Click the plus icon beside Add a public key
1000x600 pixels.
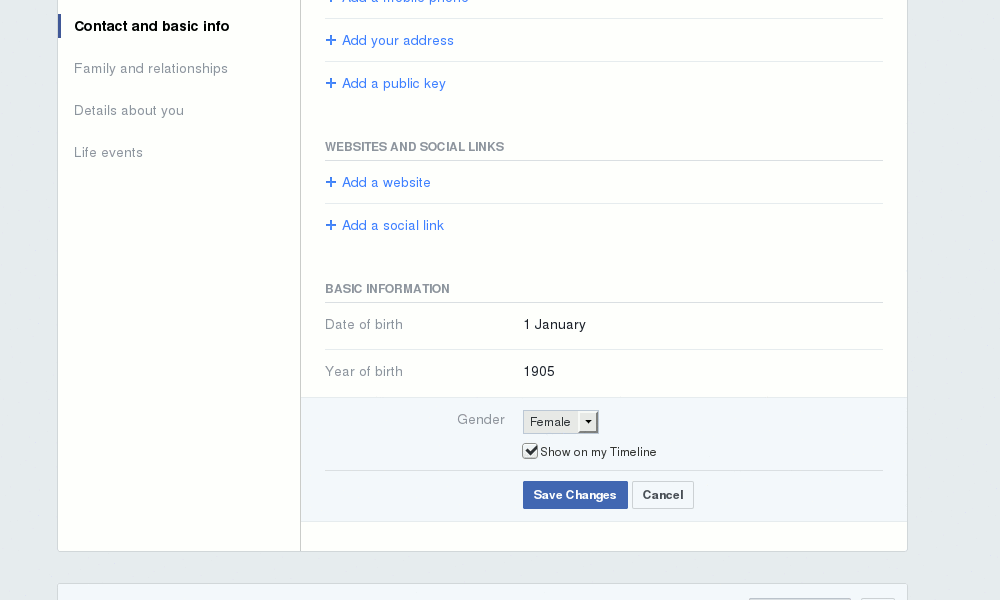[331, 84]
